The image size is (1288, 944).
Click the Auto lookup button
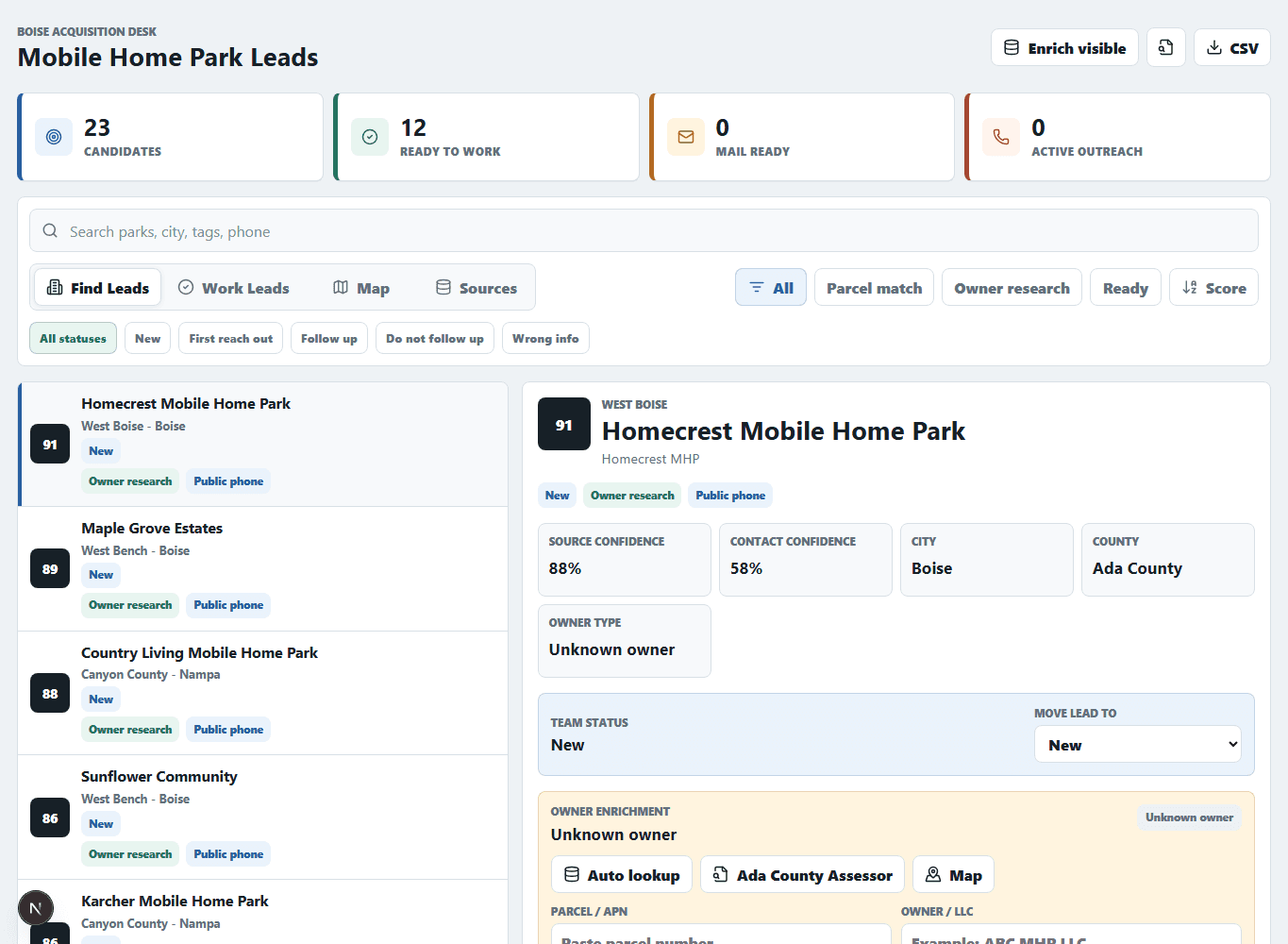click(622, 875)
